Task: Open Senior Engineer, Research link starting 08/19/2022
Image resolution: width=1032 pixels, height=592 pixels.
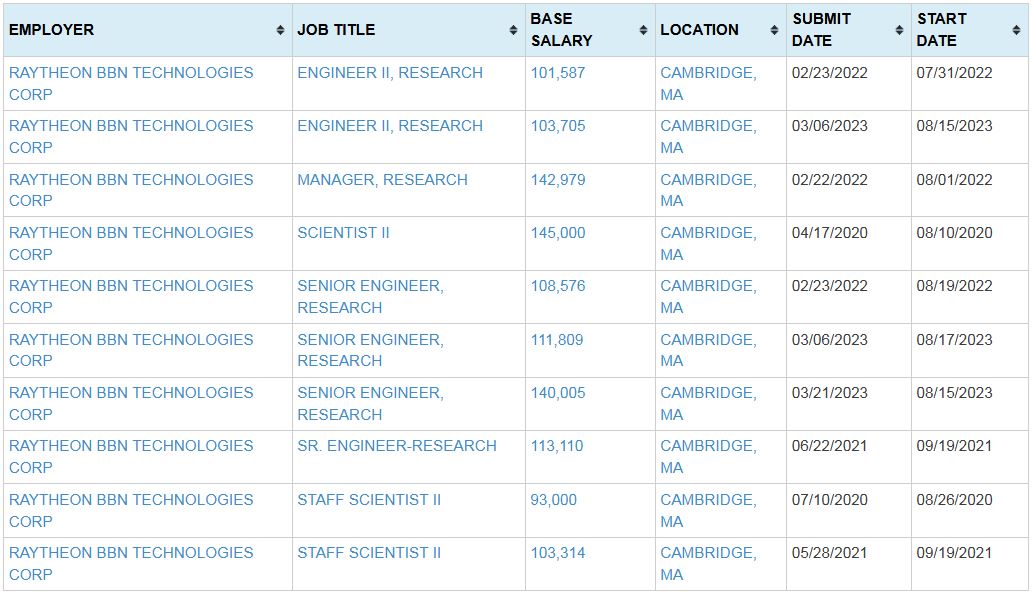Action: coord(371,296)
